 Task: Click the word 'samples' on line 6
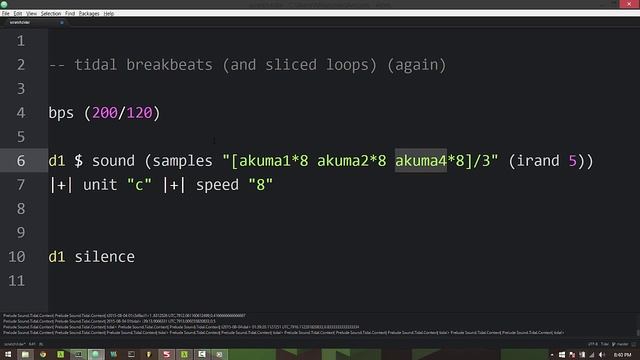[x=182, y=161]
